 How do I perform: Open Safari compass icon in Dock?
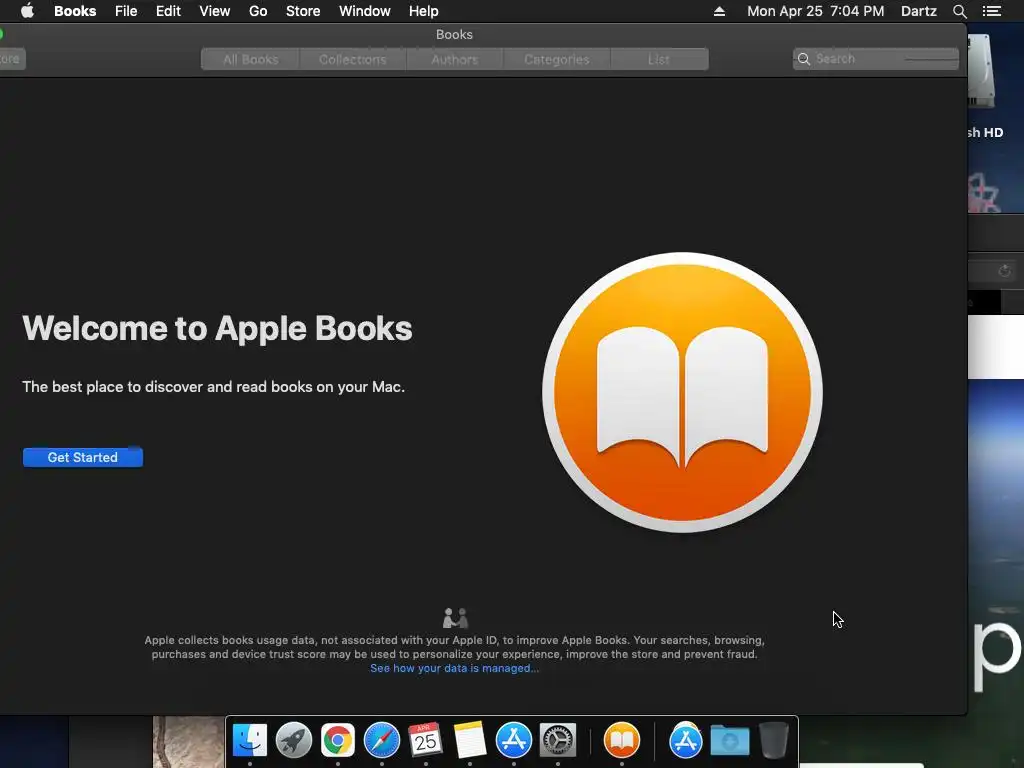[382, 741]
